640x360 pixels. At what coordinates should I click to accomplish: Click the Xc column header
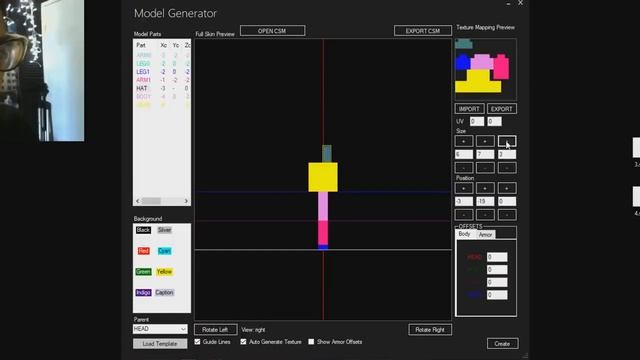point(164,45)
